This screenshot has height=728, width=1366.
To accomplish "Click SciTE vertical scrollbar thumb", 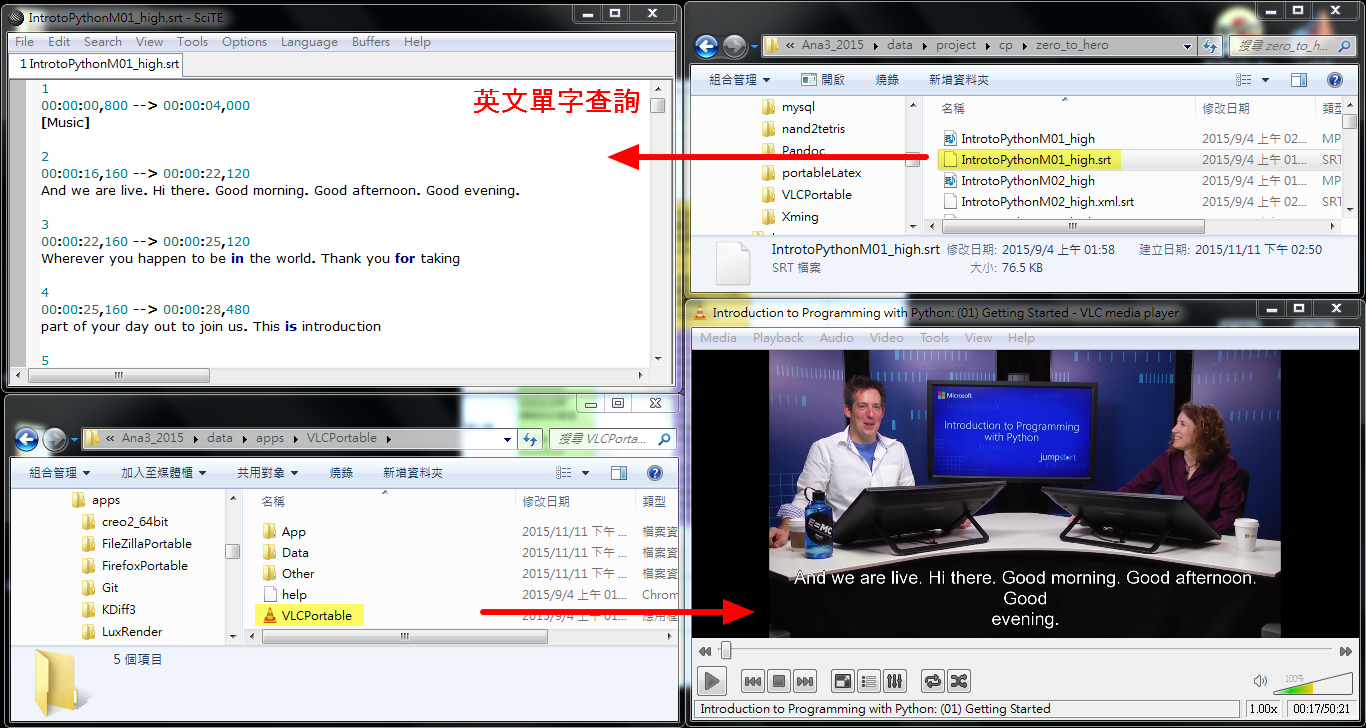I will point(657,106).
